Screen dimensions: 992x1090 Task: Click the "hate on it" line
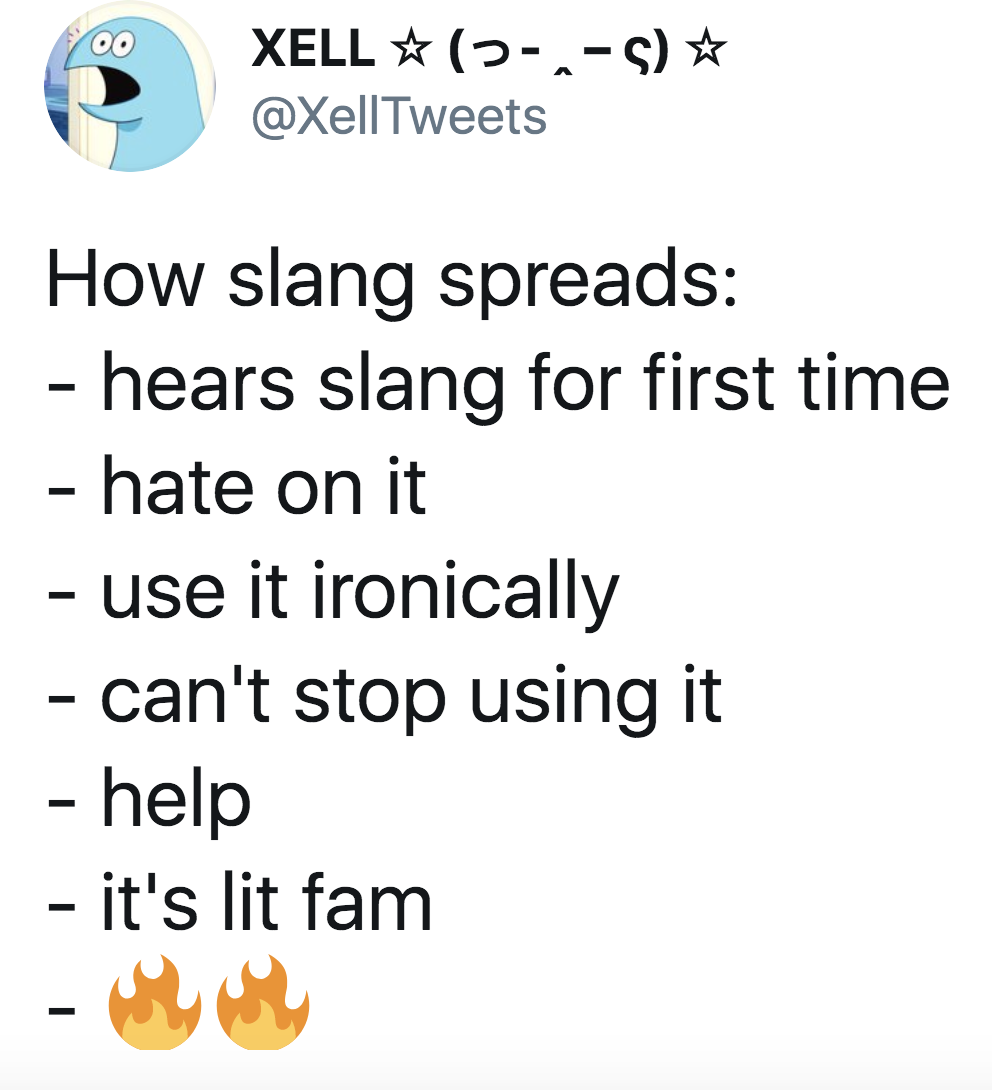(x=263, y=487)
